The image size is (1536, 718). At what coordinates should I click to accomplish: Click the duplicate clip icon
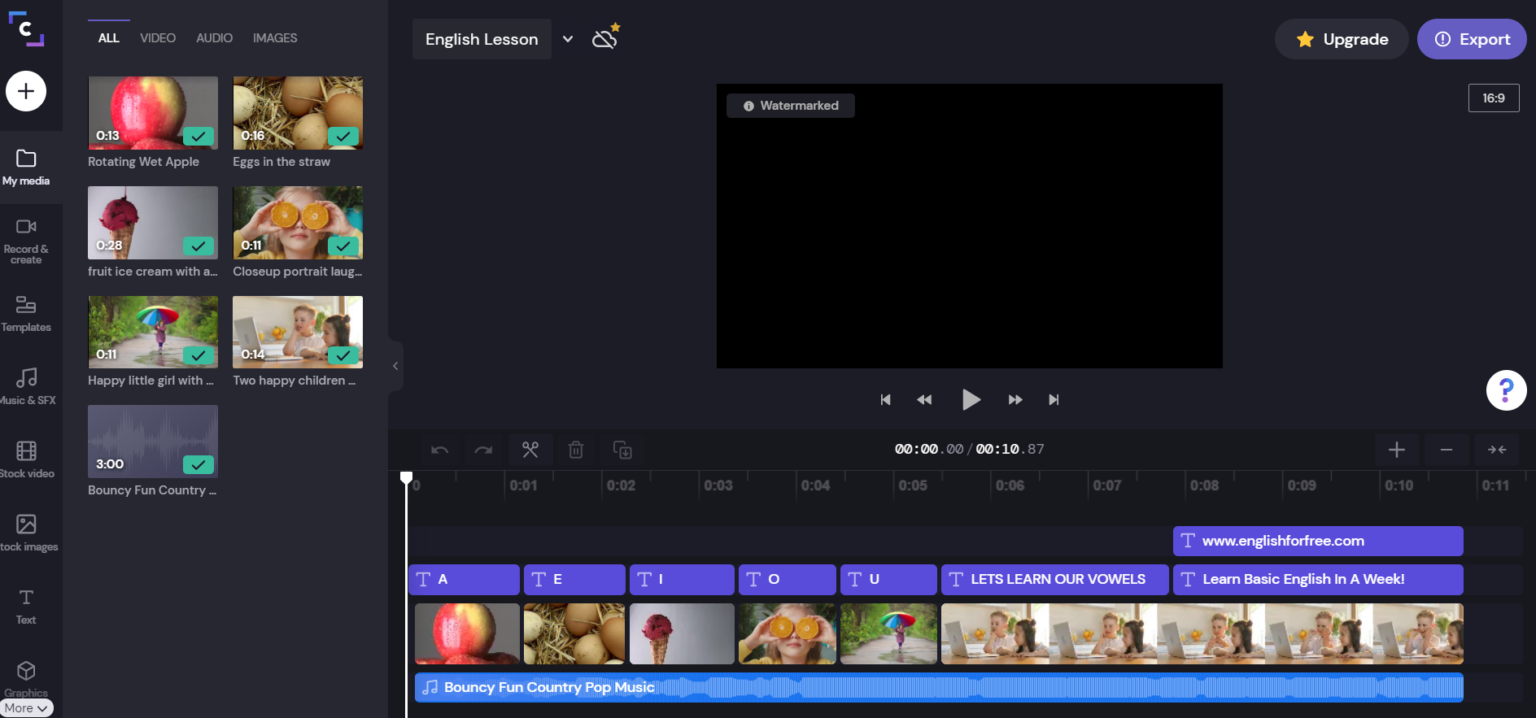[x=622, y=450]
